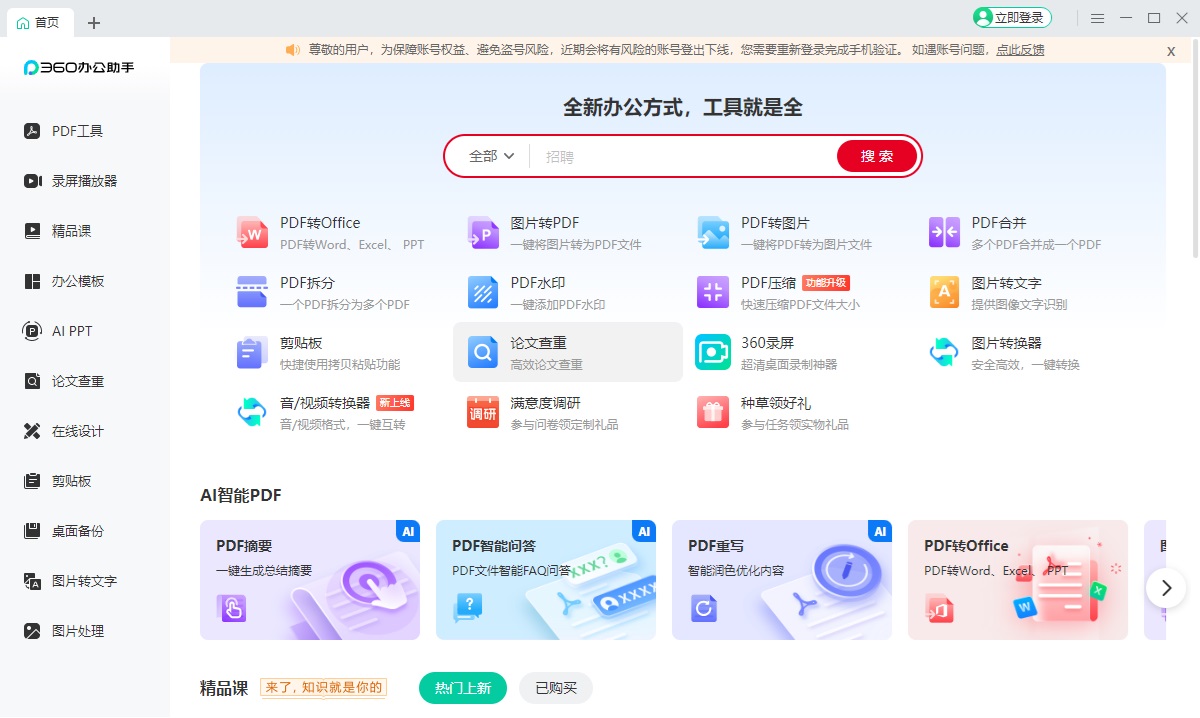Open a new tab with the plus button
This screenshot has width=1200, height=718.
tap(94, 22)
